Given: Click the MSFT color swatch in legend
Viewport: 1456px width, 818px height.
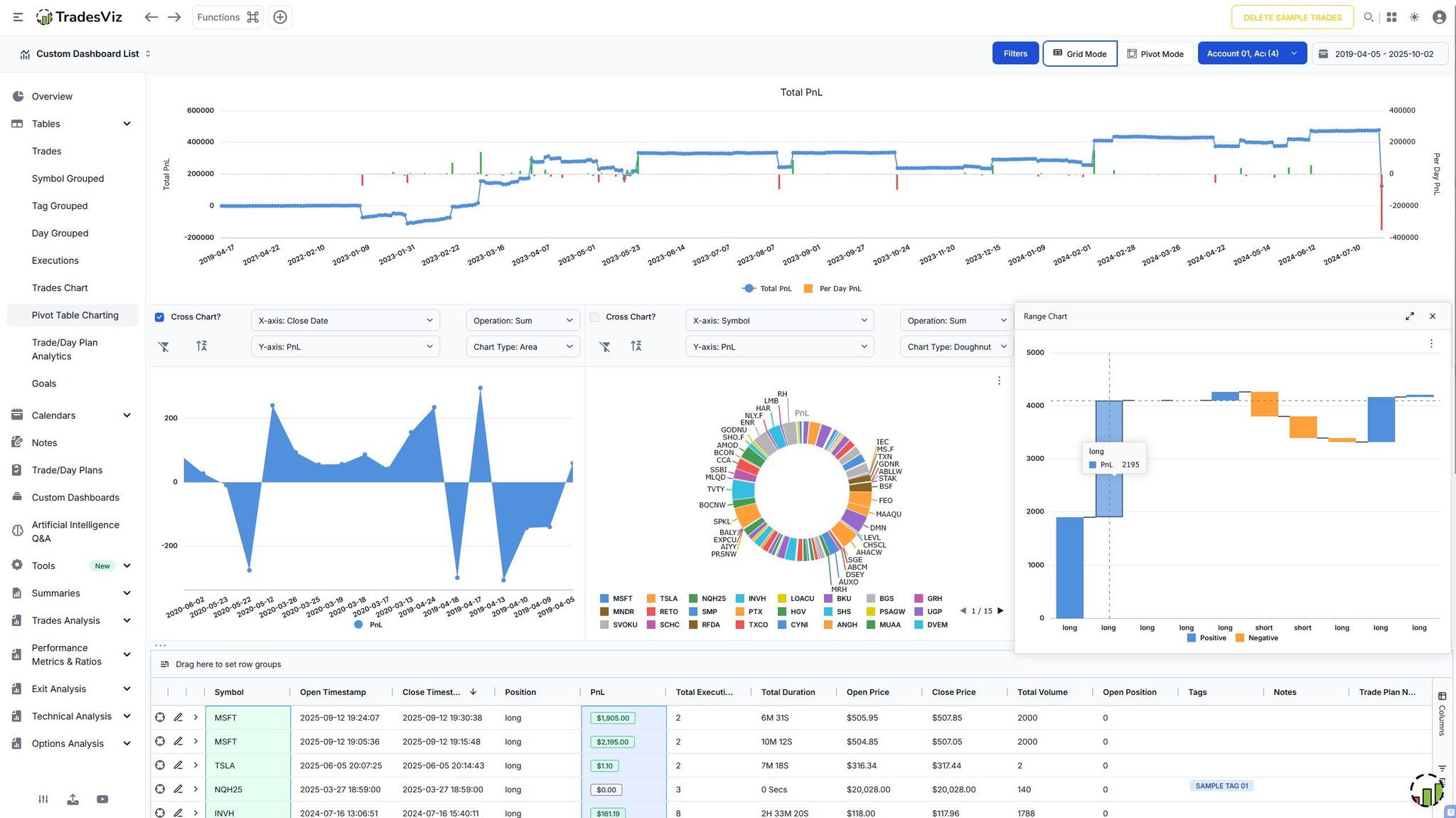Looking at the screenshot, I should 604,599.
